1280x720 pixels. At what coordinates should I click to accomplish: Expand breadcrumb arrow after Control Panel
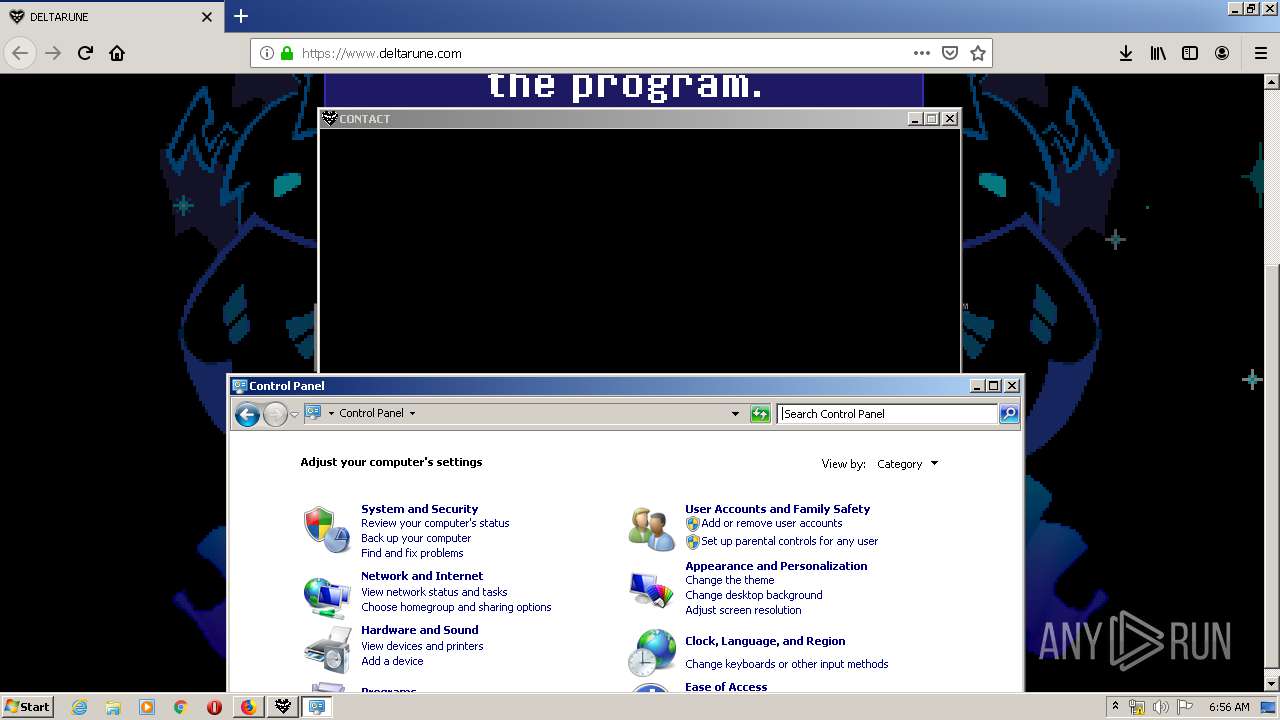click(x=412, y=413)
